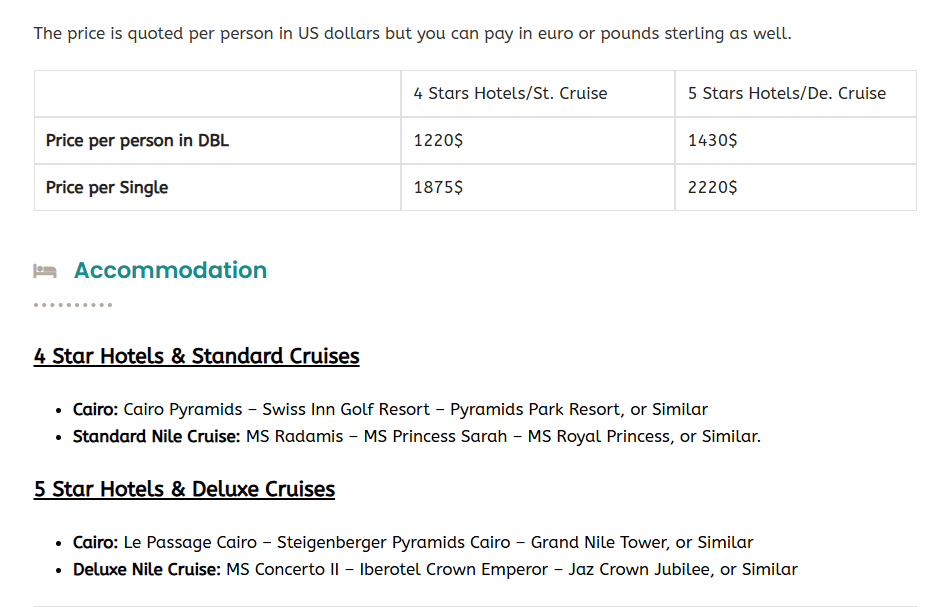
Task: Click the Jaz Crown Jubilee cruise name
Action: [640, 570]
